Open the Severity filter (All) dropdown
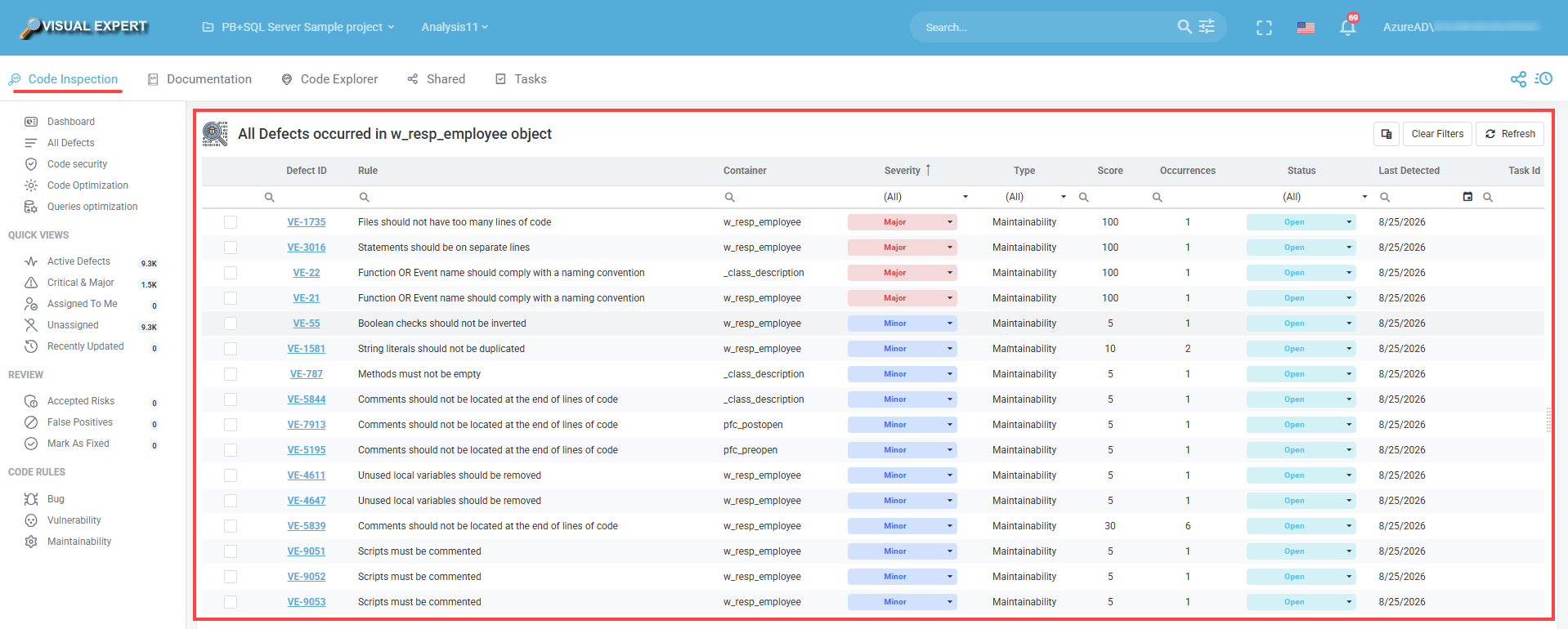The width and height of the screenshot is (1568, 629). tap(925, 197)
